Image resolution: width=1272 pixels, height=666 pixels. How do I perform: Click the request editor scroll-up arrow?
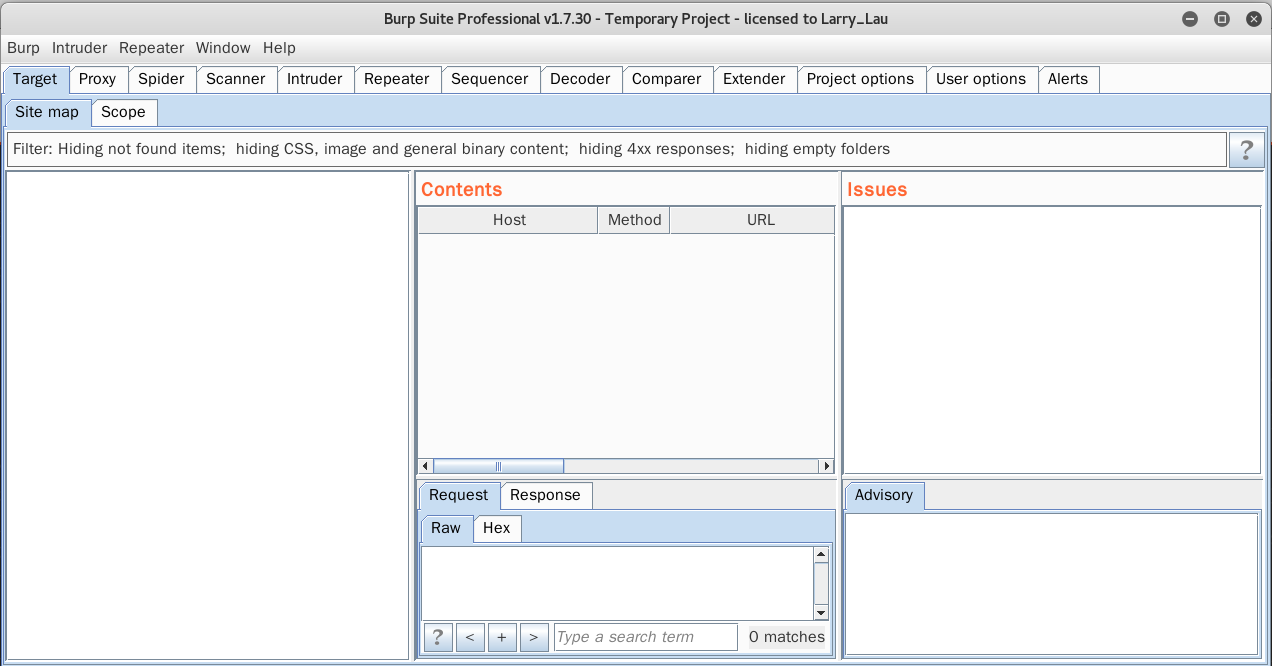click(821, 554)
